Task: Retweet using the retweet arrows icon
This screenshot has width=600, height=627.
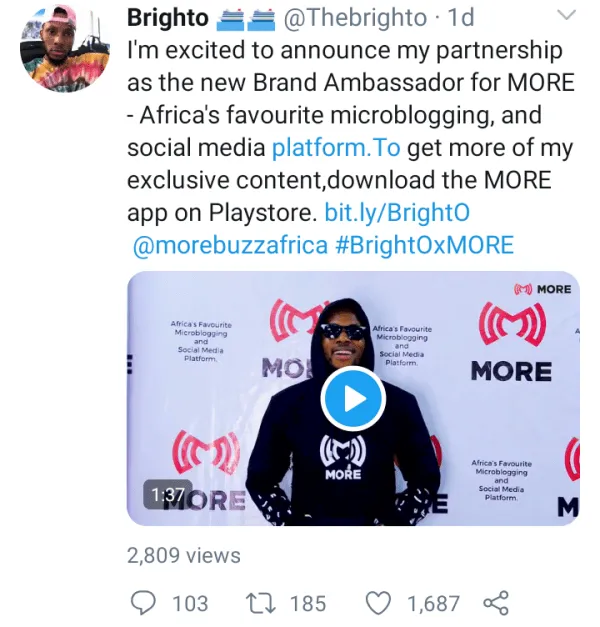Action: pos(261,603)
